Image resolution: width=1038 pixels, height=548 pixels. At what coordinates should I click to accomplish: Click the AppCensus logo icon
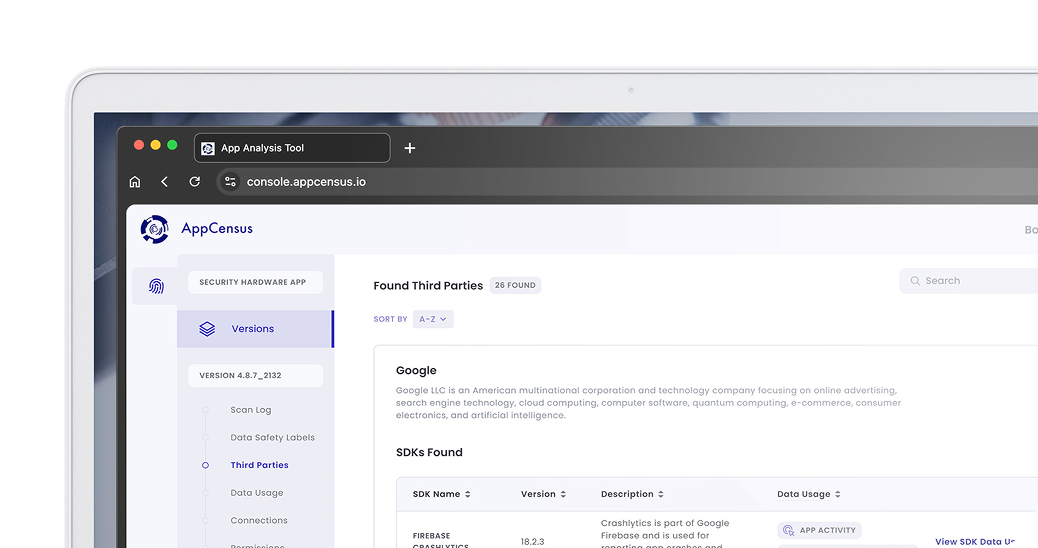click(154, 229)
